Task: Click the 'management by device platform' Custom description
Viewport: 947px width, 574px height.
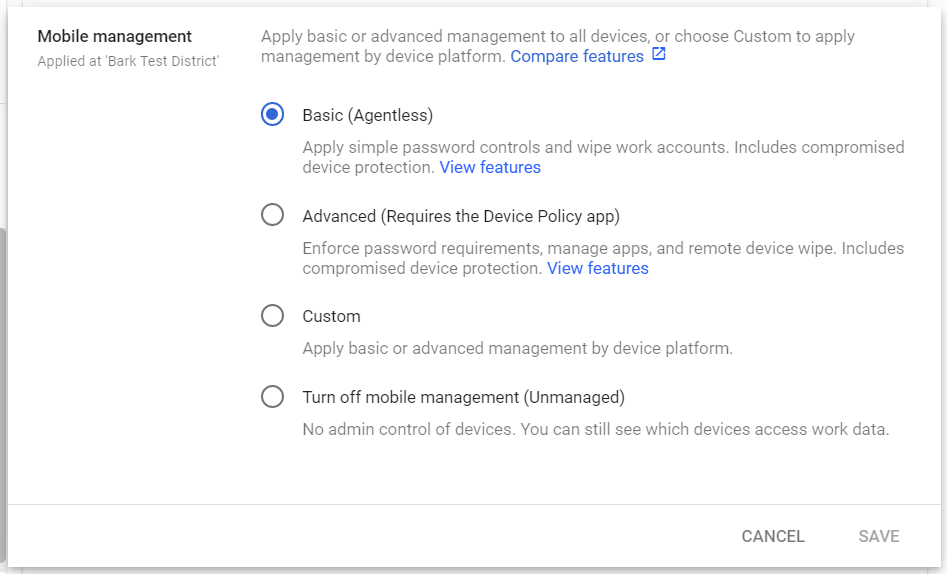Action: 517,349
